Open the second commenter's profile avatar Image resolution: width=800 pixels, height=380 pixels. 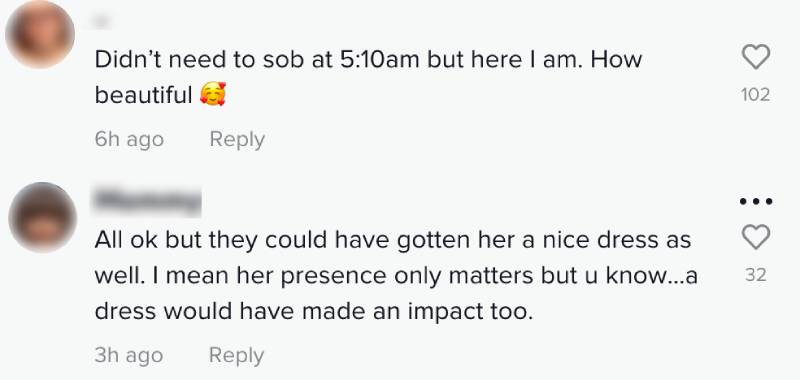tap(42, 217)
